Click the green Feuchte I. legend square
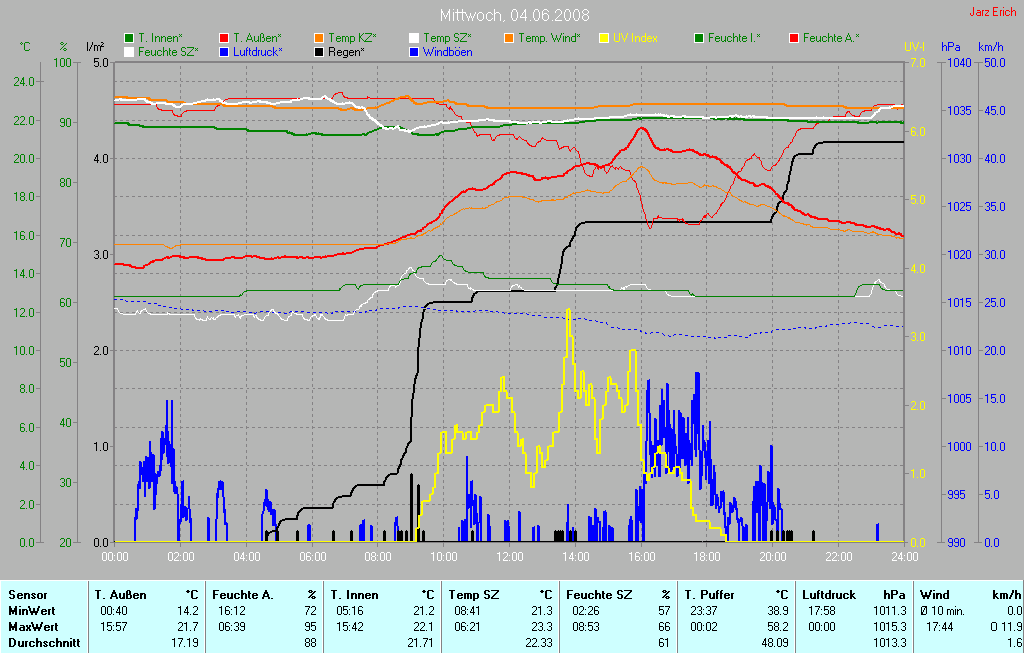This screenshot has width=1024, height=653. 699,38
